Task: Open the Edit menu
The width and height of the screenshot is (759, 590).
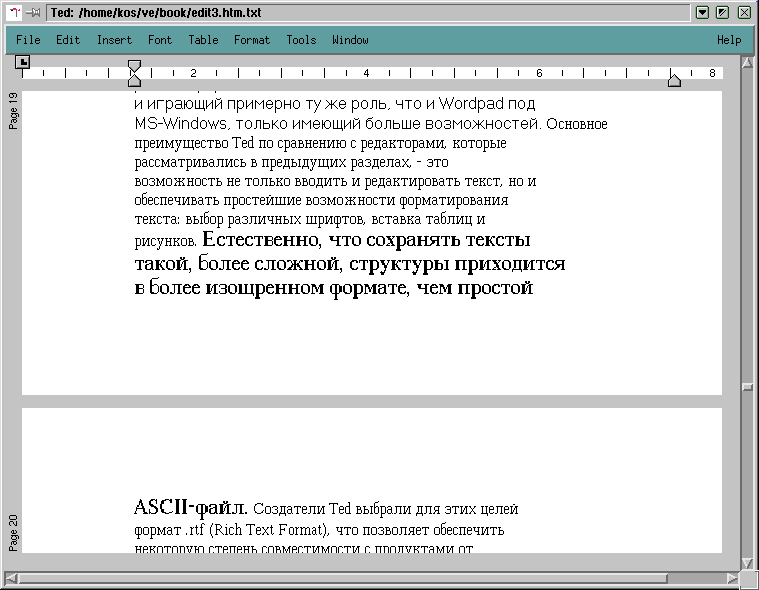Action: pos(68,40)
